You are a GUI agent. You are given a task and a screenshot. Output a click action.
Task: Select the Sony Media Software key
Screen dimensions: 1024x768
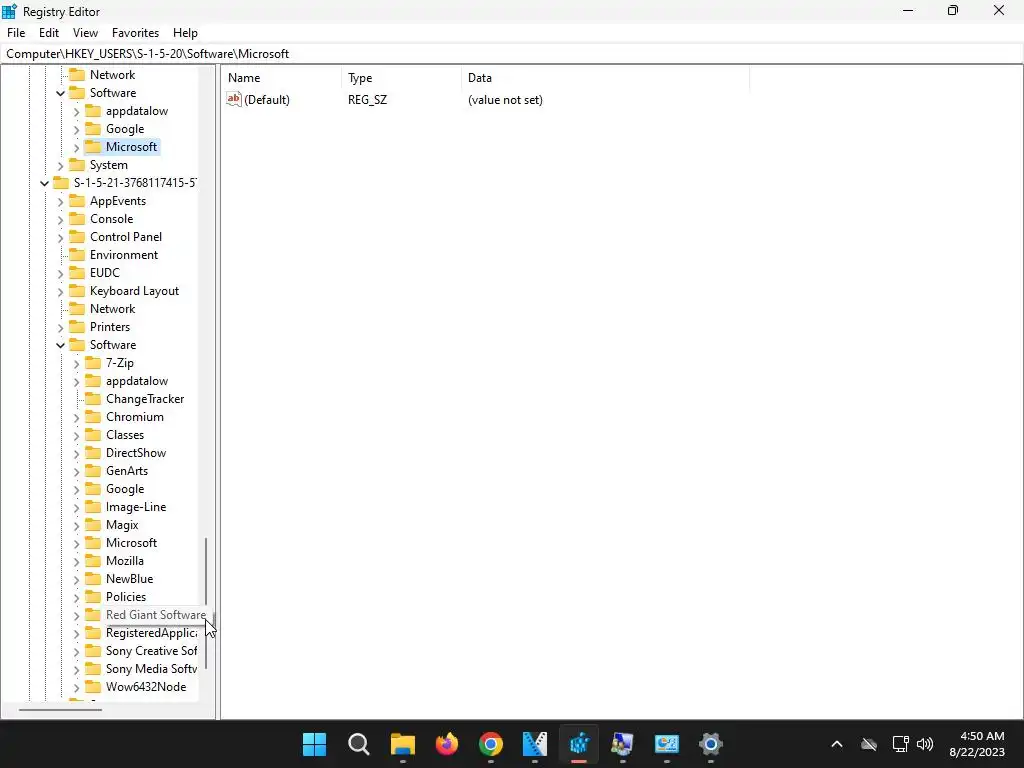(x=152, y=669)
